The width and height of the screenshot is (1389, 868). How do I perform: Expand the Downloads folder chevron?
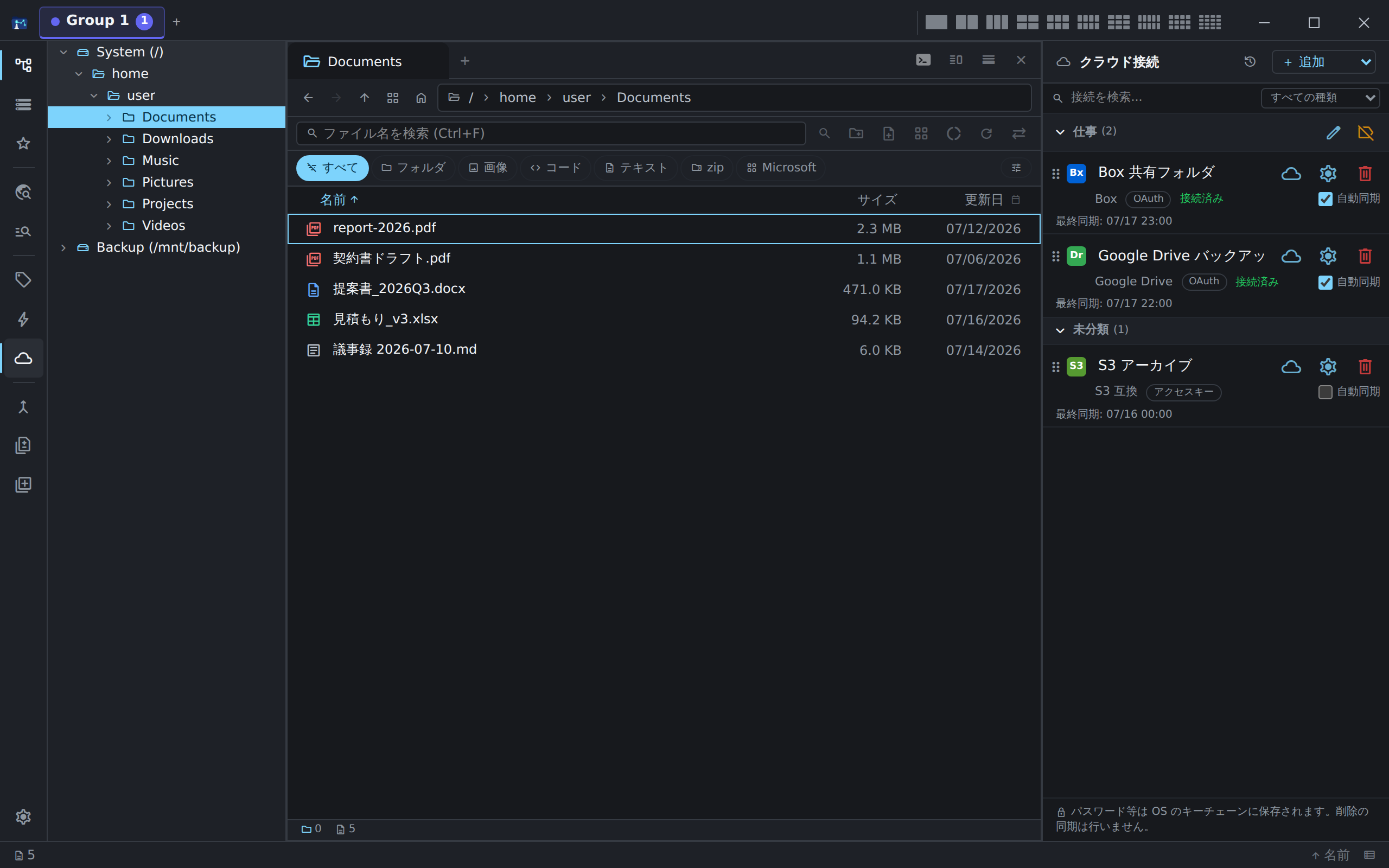tap(109, 139)
